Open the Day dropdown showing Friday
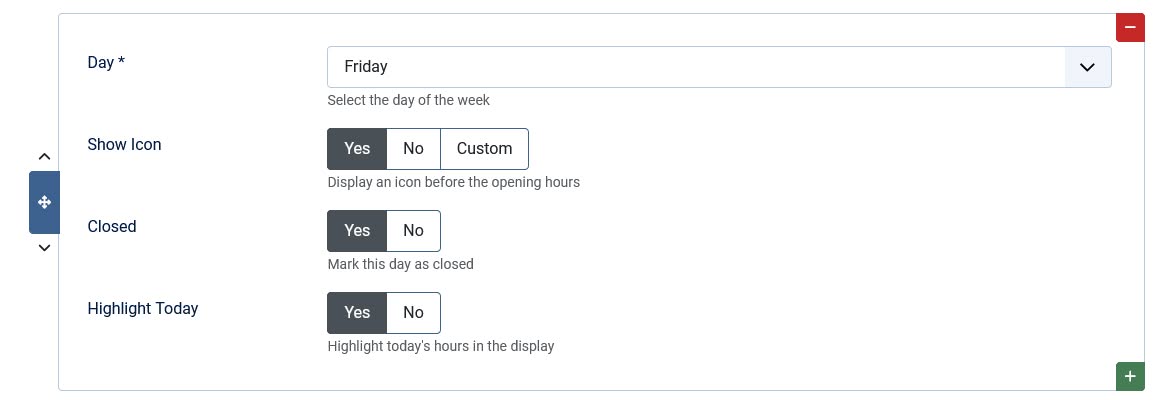The height and width of the screenshot is (400, 1165). [700, 67]
